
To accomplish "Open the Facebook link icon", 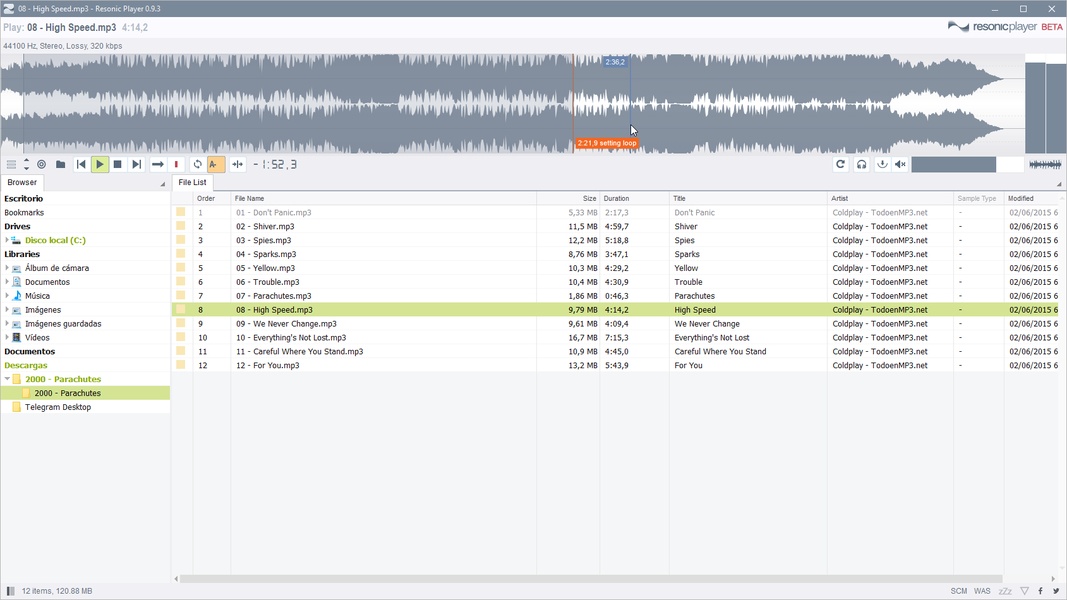I will point(1040,591).
